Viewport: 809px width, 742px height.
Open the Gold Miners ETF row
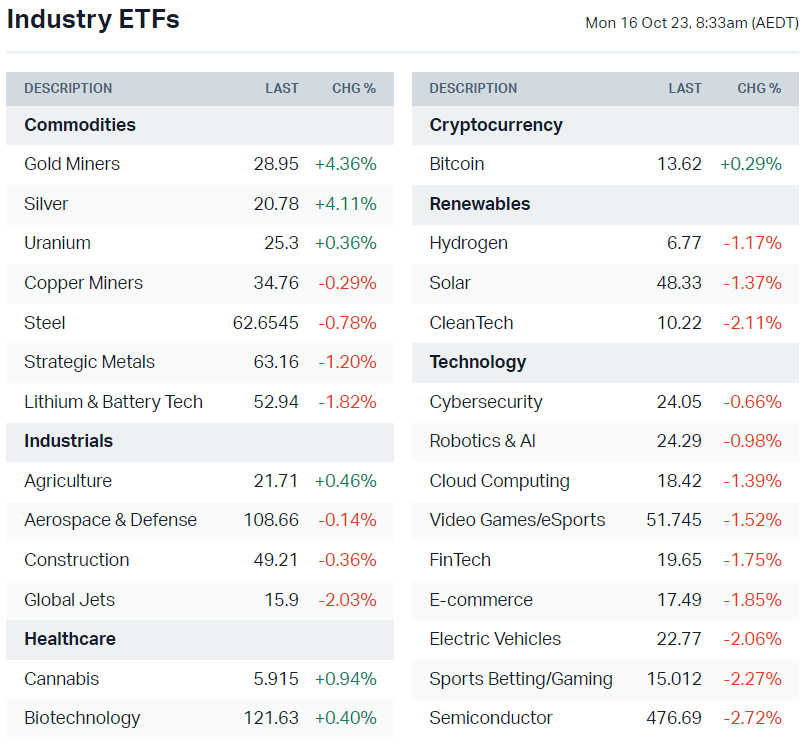tap(72, 164)
